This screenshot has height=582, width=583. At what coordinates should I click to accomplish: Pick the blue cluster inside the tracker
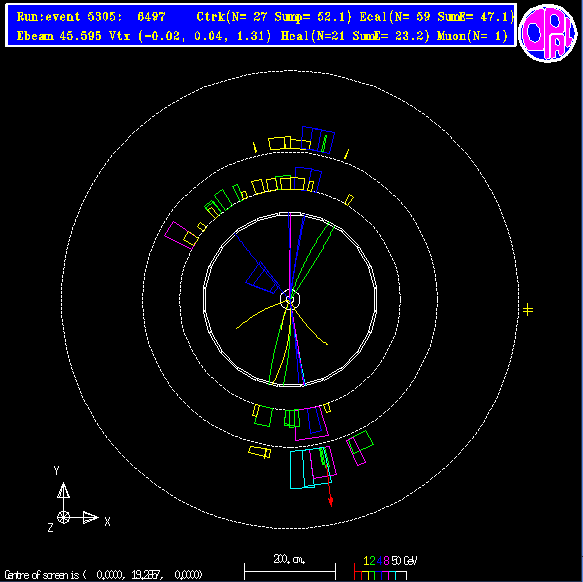coord(262,278)
